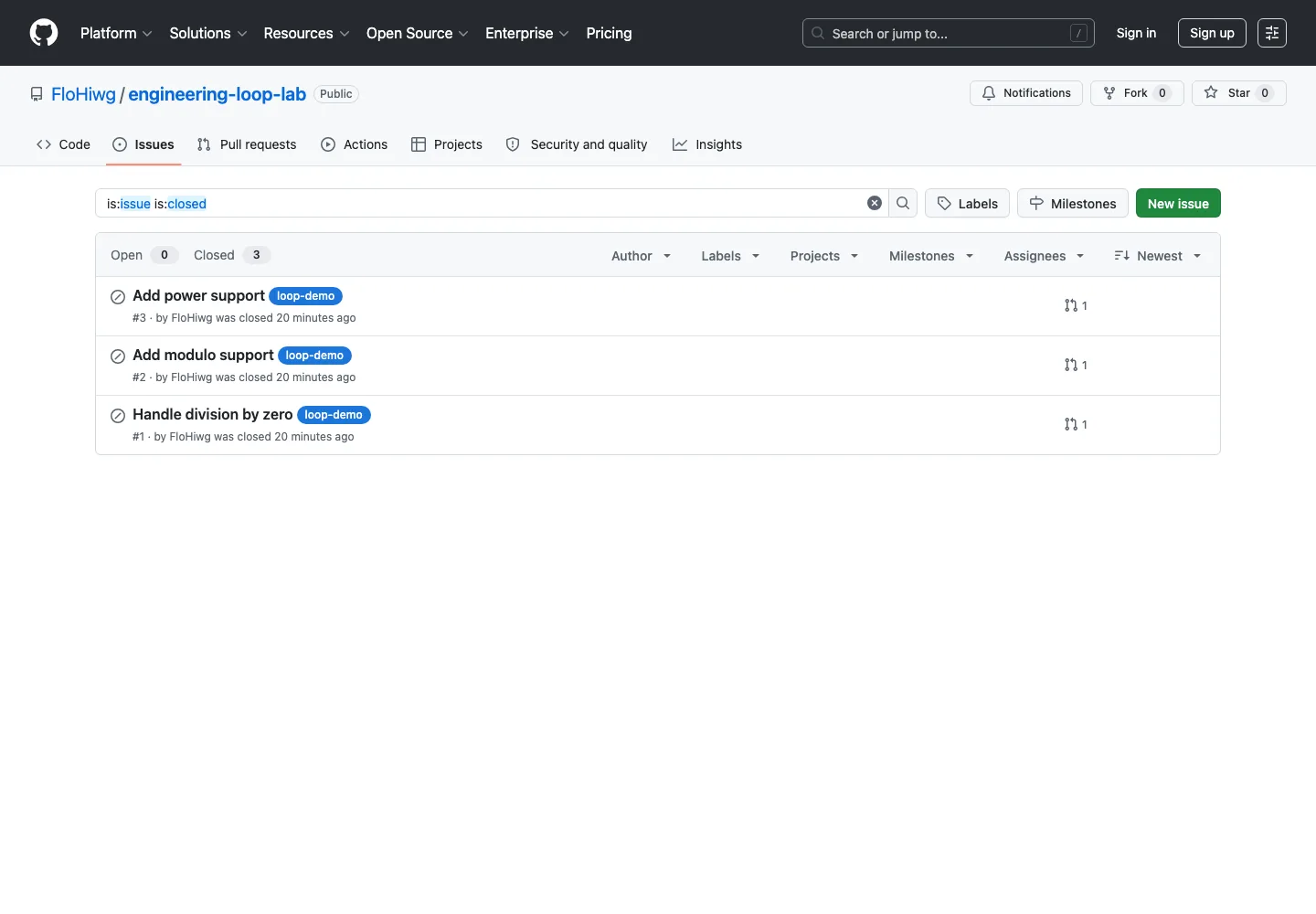Click the Sign up button

(x=1212, y=33)
